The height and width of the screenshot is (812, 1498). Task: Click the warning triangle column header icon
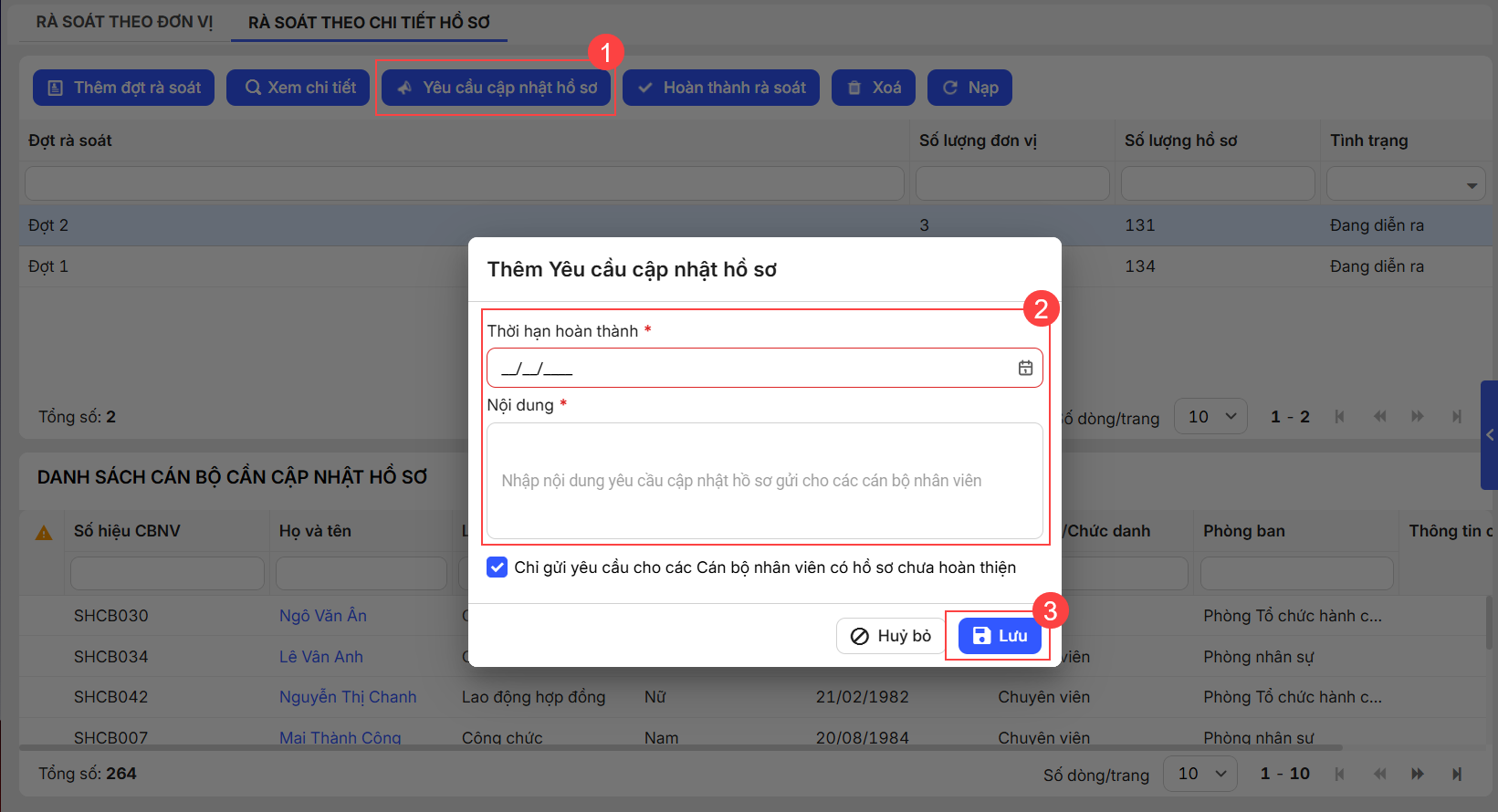(43, 533)
